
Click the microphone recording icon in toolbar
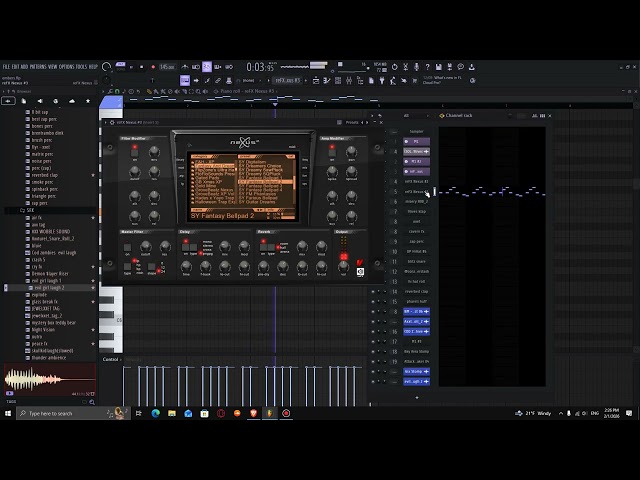416,67
